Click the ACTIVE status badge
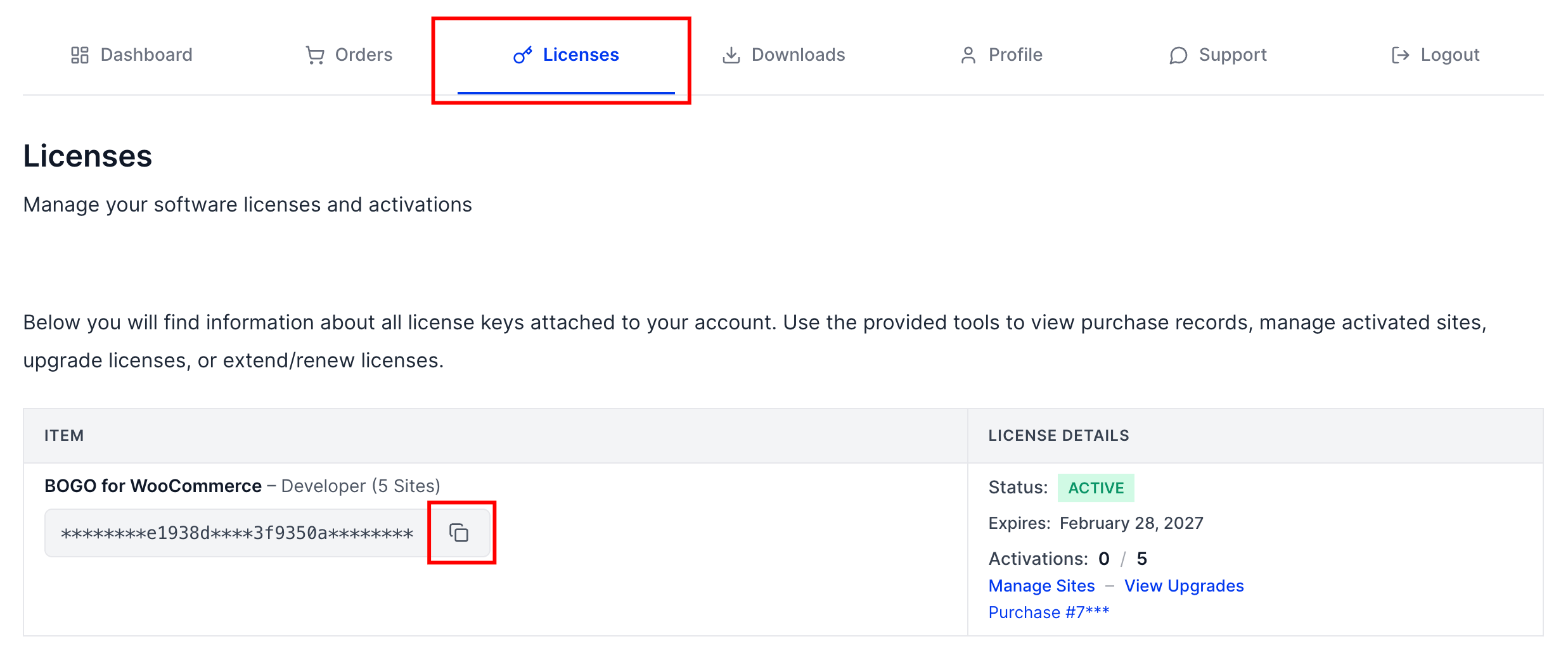1568x665 pixels. [x=1096, y=488]
